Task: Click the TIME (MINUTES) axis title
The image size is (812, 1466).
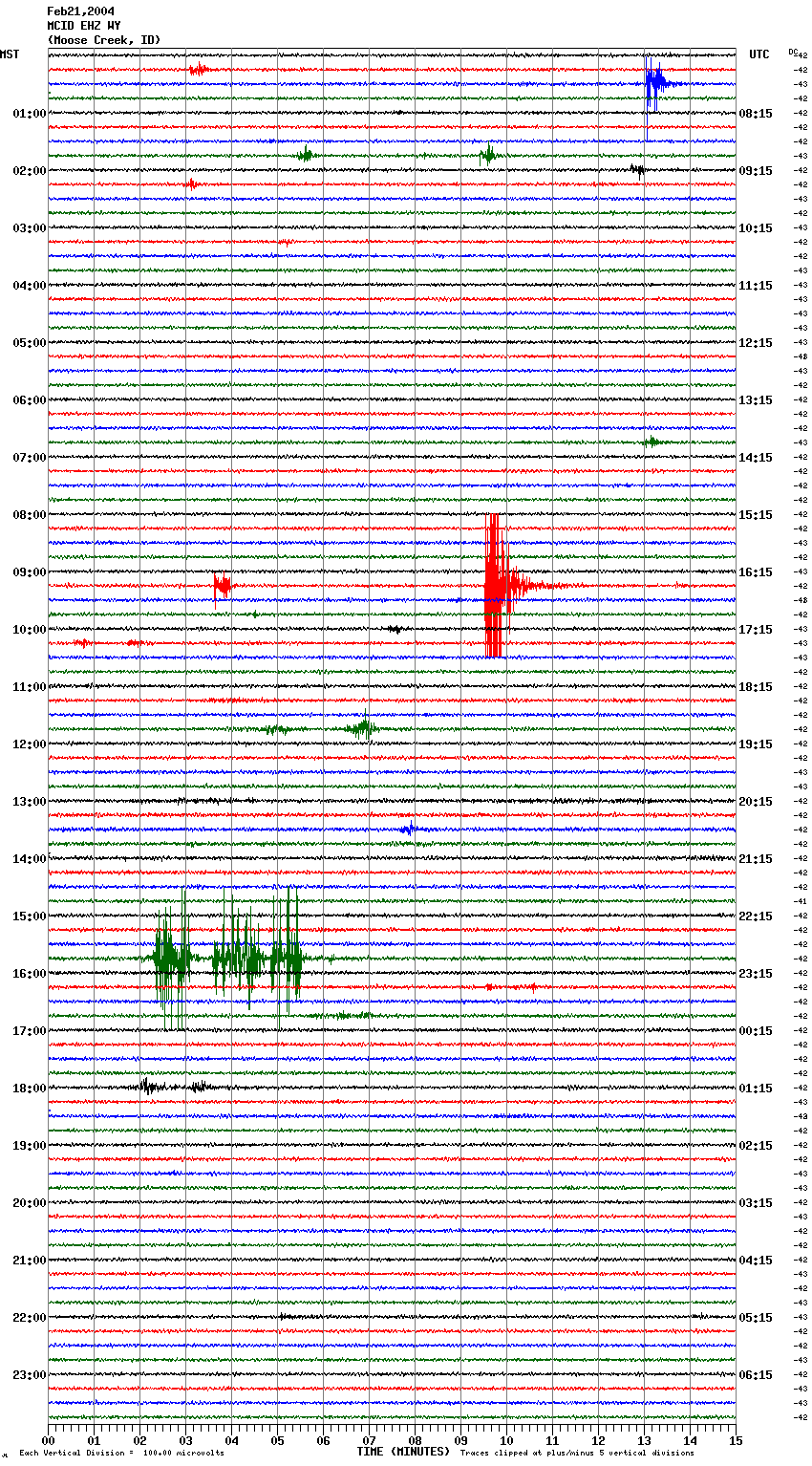Action: coord(403,1452)
